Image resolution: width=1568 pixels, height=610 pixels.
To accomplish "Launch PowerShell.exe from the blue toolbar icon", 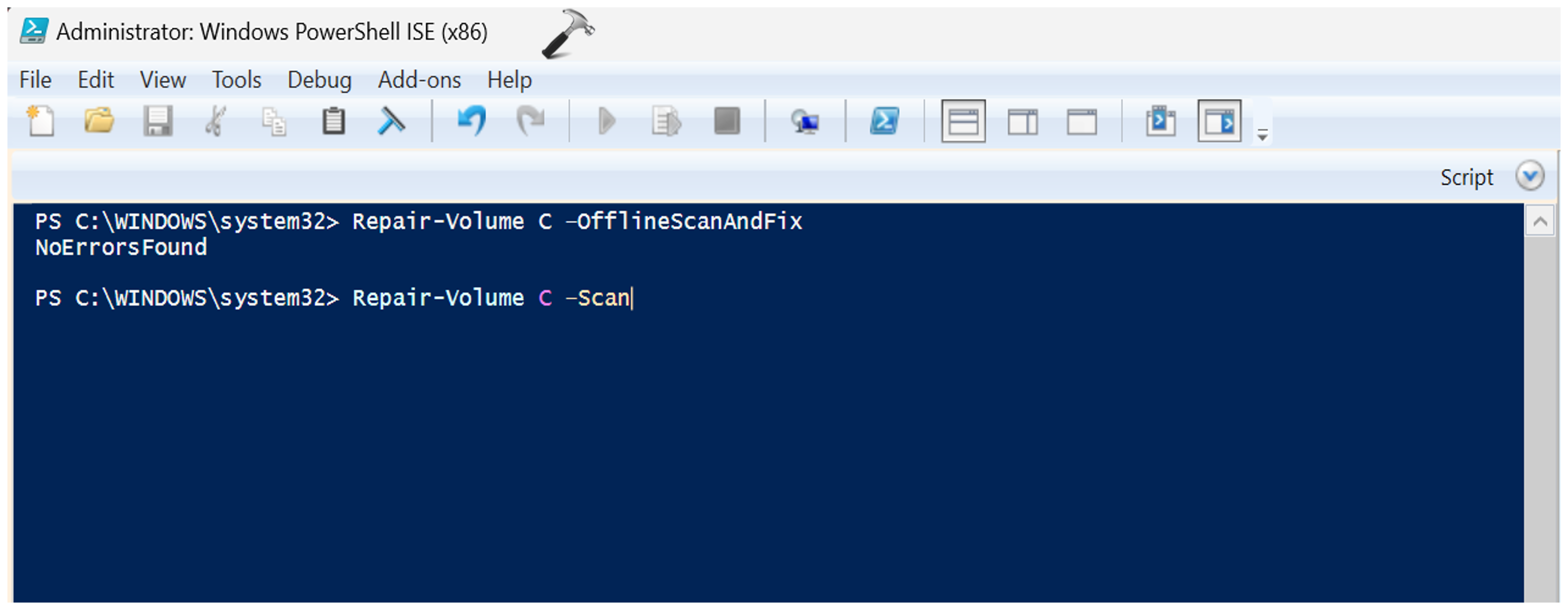I will coord(884,121).
